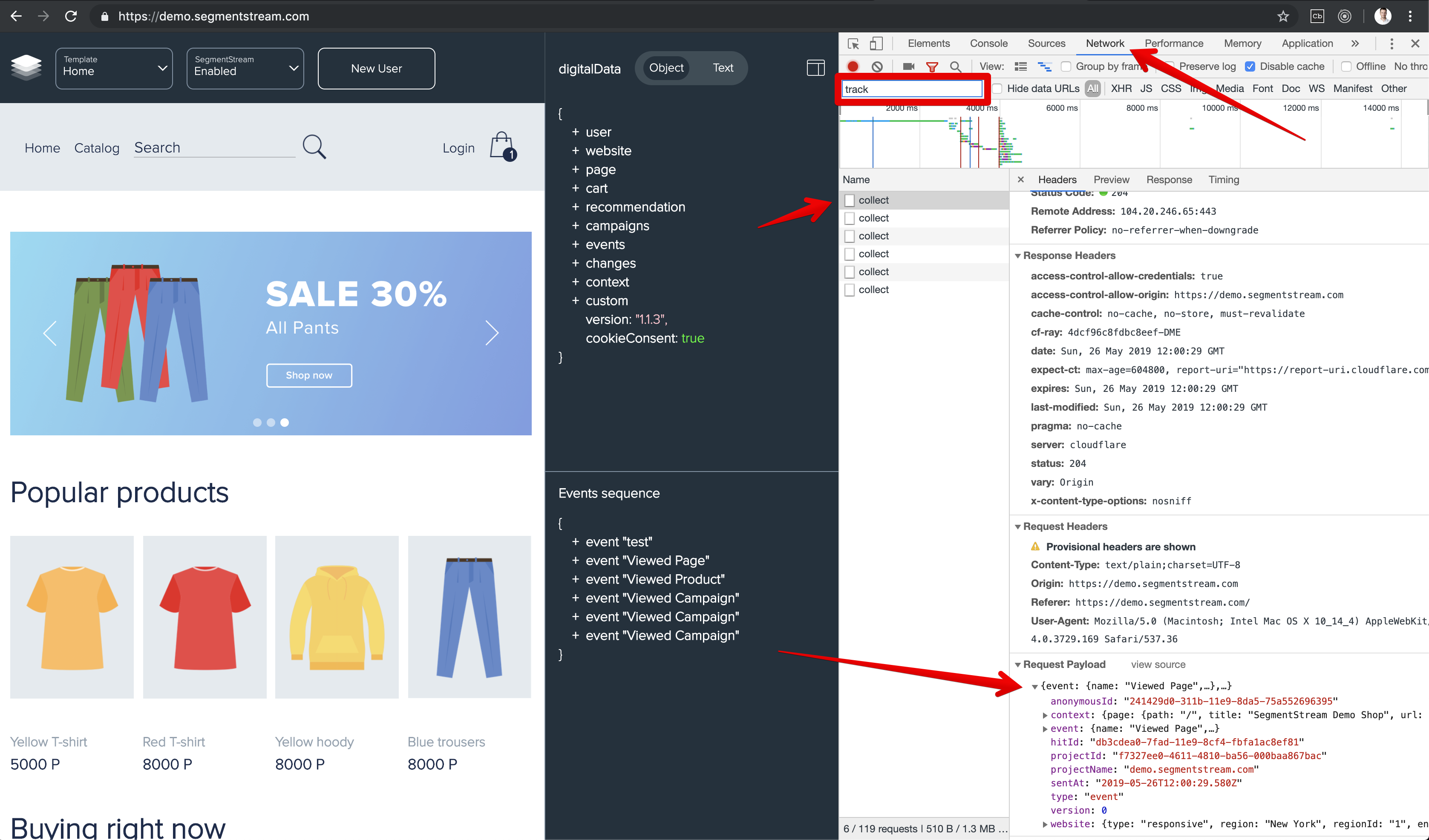Image resolution: width=1429 pixels, height=840 pixels.
Task: Toggle the device toolbar icon
Action: [x=876, y=43]
